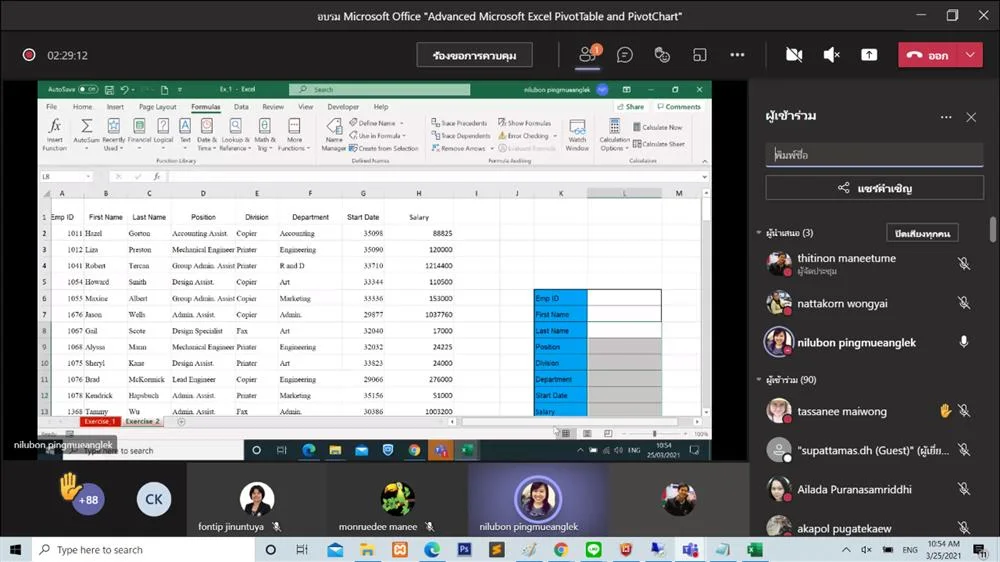Screen dimensions: 1000x562
Task: Open the Watch Window icon
Action: [x=577, y=134]
